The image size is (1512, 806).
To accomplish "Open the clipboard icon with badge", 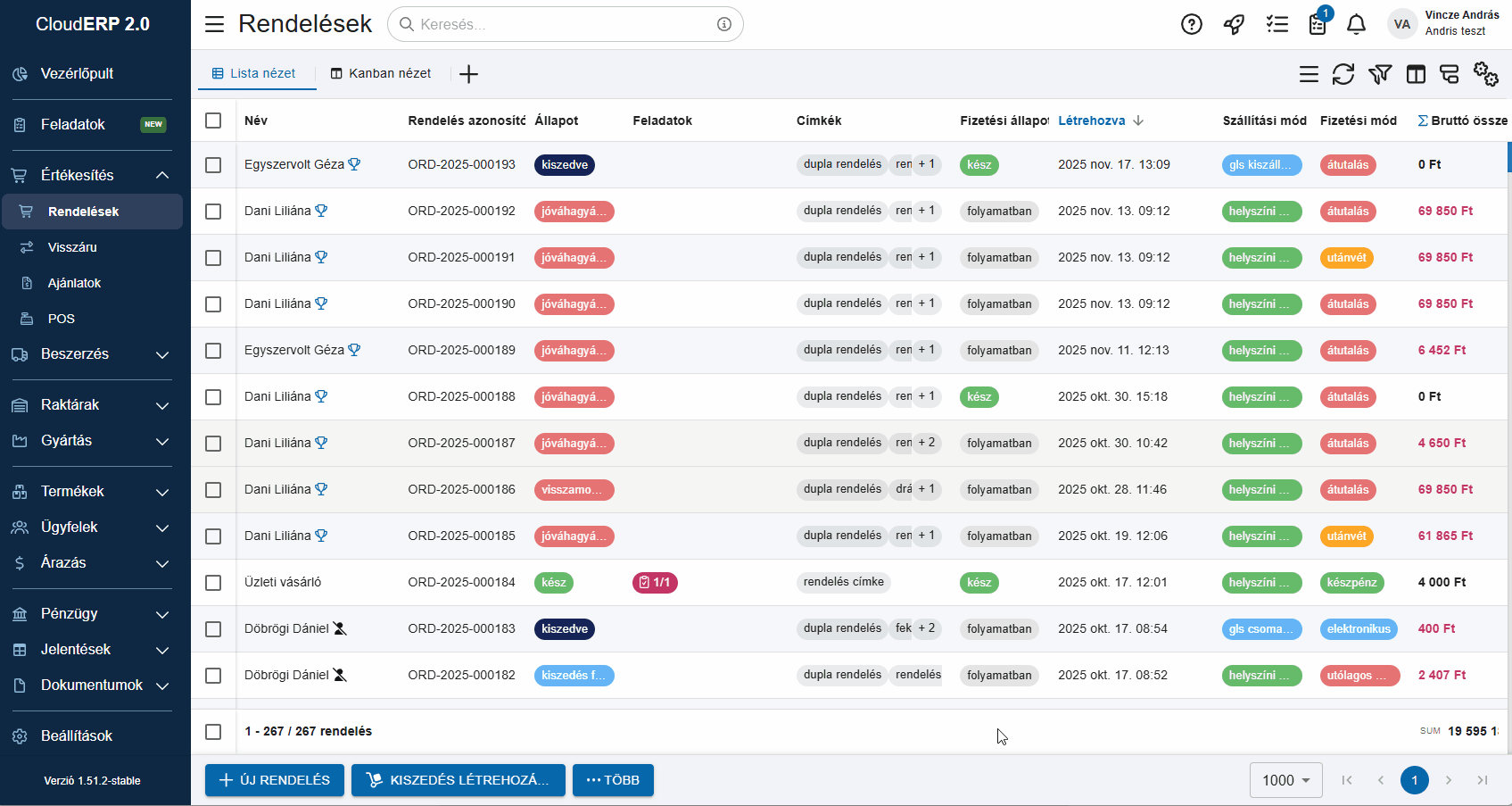I will pos(1318,24).
